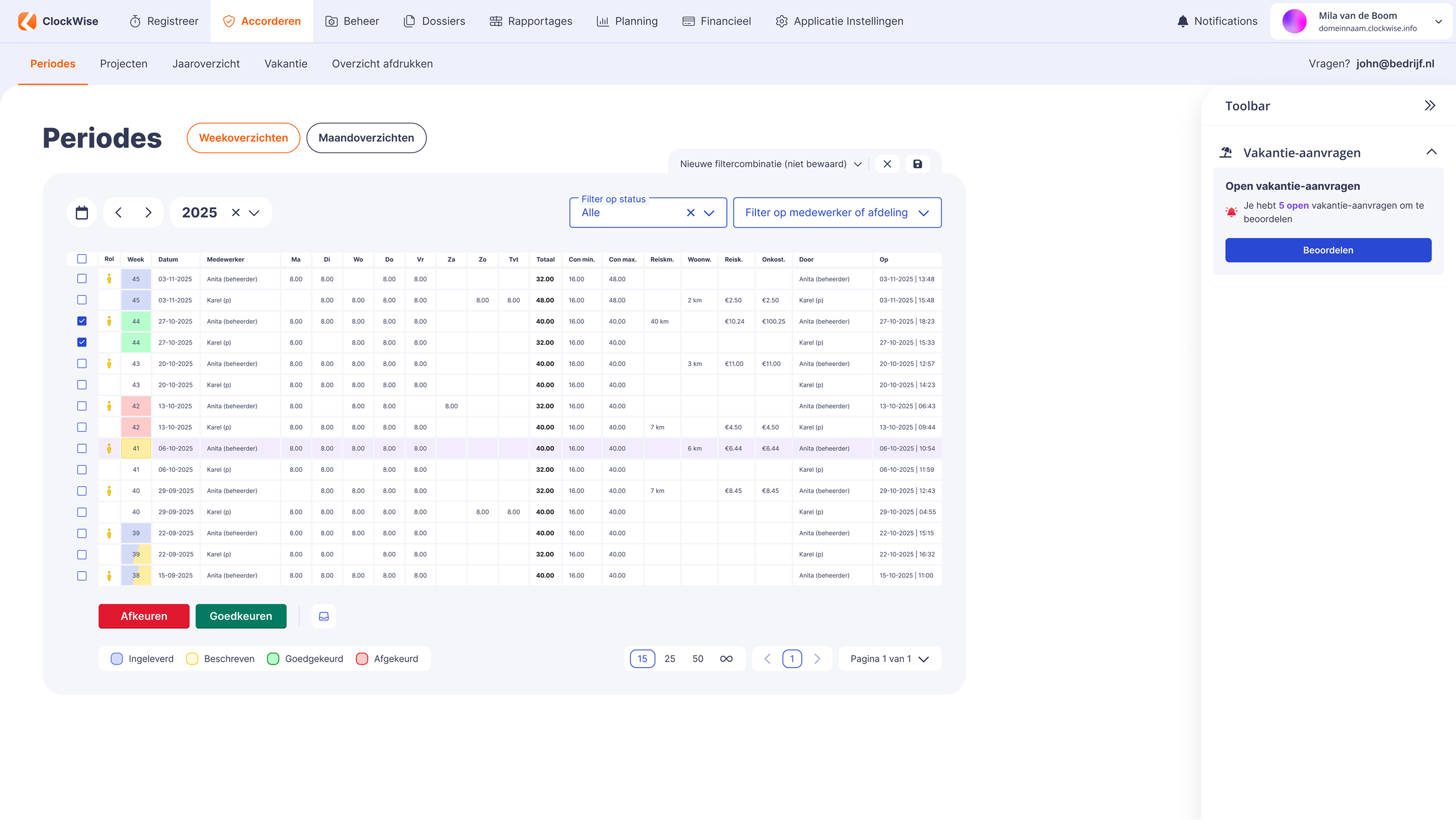Open the Rapportages menu
1456x820 pixels.
click(531, 21)
